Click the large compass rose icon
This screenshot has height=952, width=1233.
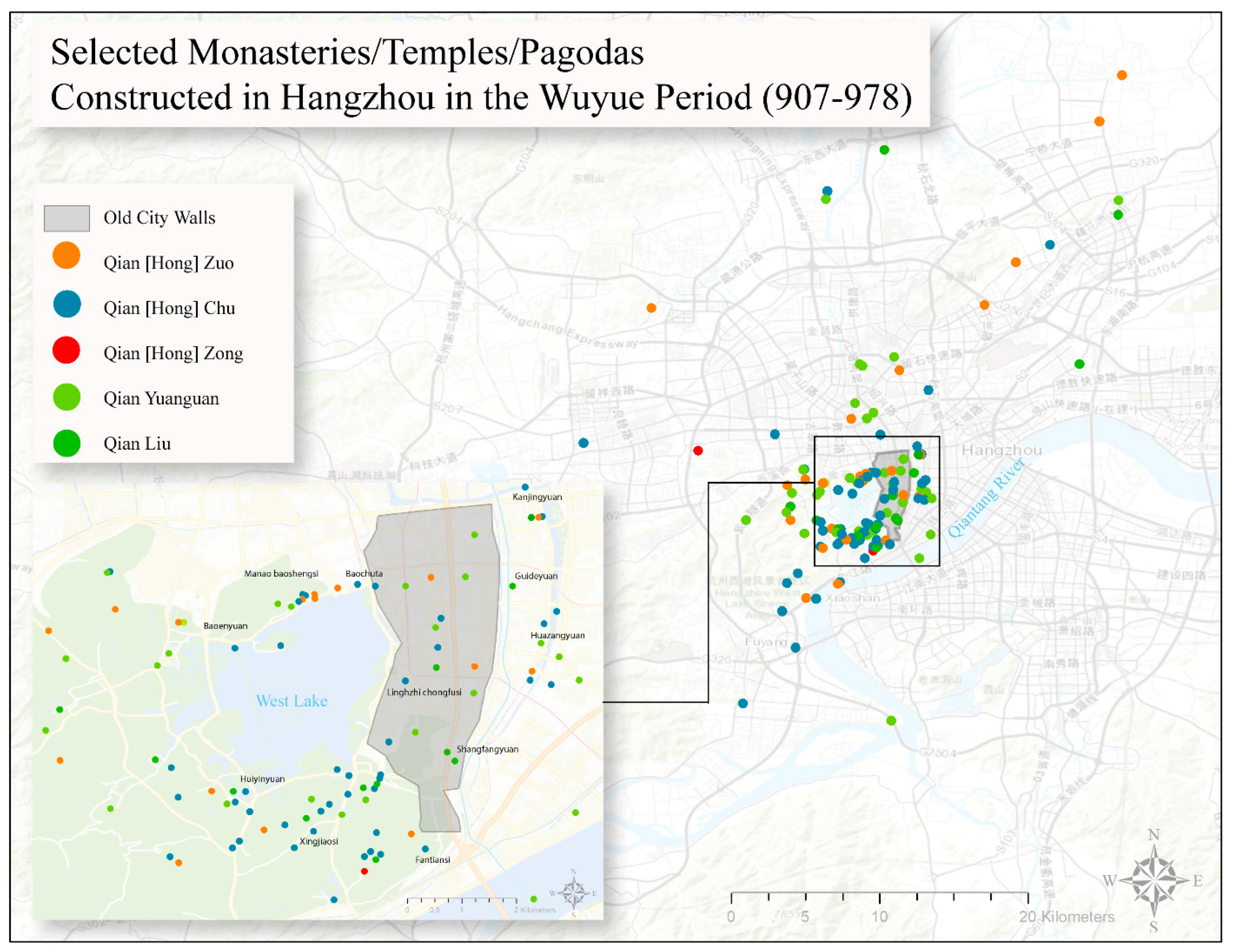tap(1153, 880)
